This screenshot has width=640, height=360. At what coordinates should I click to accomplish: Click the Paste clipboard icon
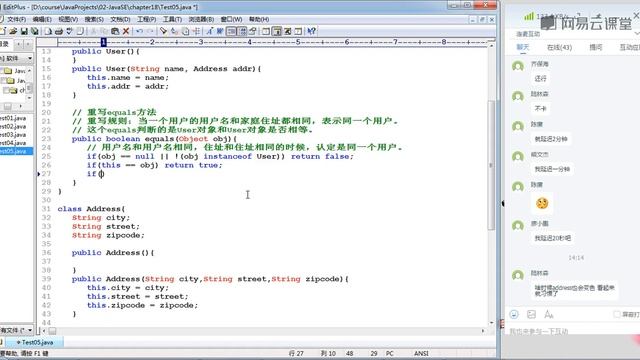(115, 31)
